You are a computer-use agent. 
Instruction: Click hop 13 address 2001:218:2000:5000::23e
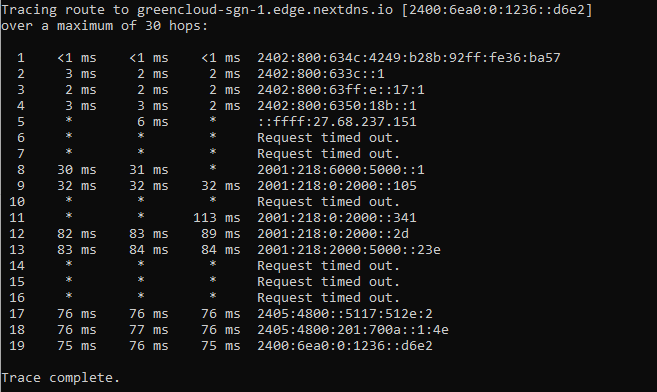point(349,250)
